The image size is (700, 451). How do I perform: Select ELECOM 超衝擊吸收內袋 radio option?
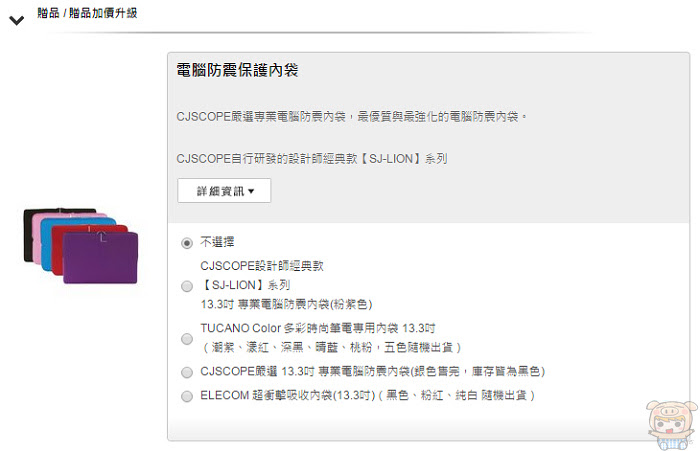(x=187, y=396)
